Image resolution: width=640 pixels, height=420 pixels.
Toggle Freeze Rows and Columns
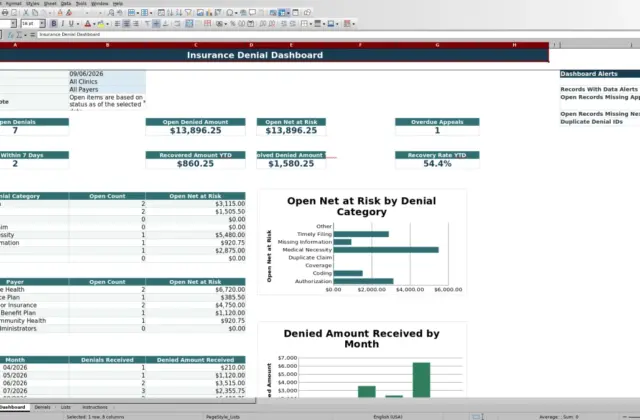pos(282,13)
